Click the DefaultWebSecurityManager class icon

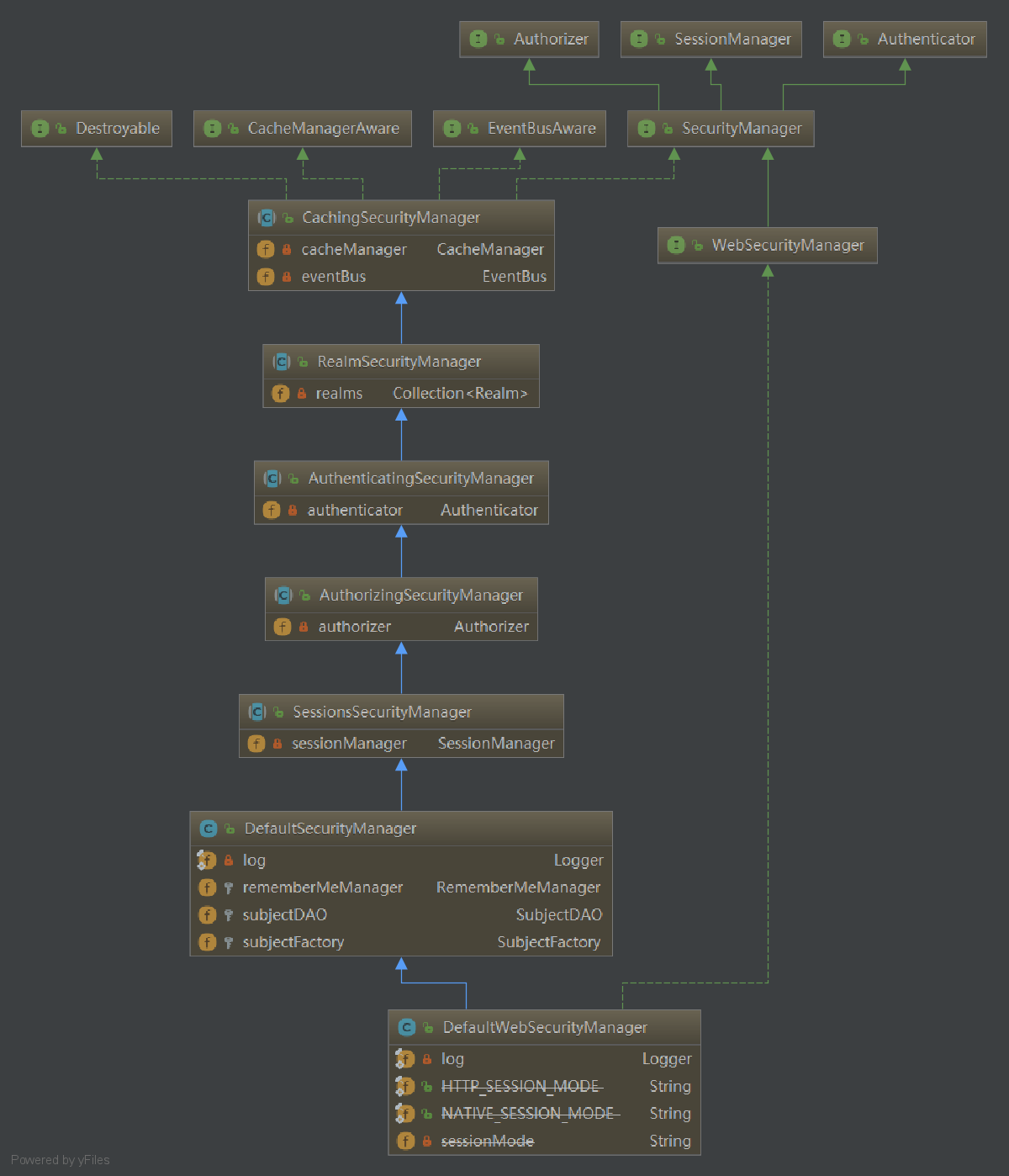coord(407,1027)
